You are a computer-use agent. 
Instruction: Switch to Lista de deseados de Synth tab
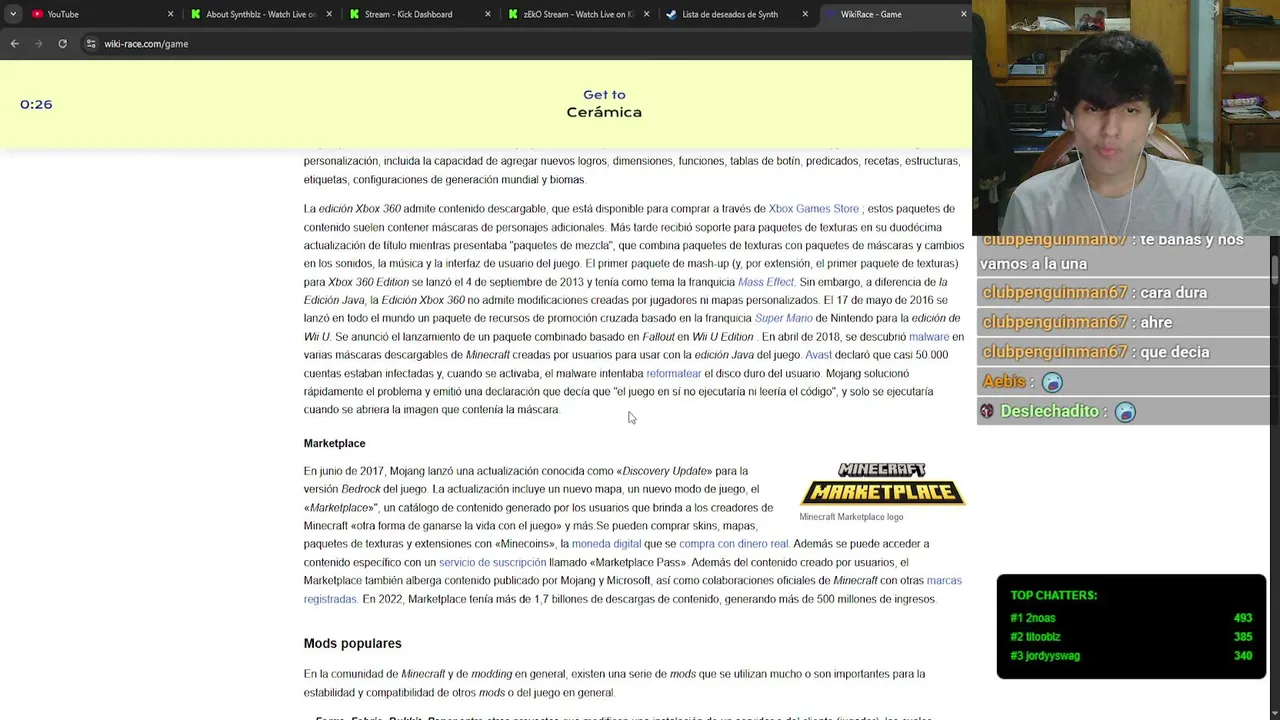[736, 14]
